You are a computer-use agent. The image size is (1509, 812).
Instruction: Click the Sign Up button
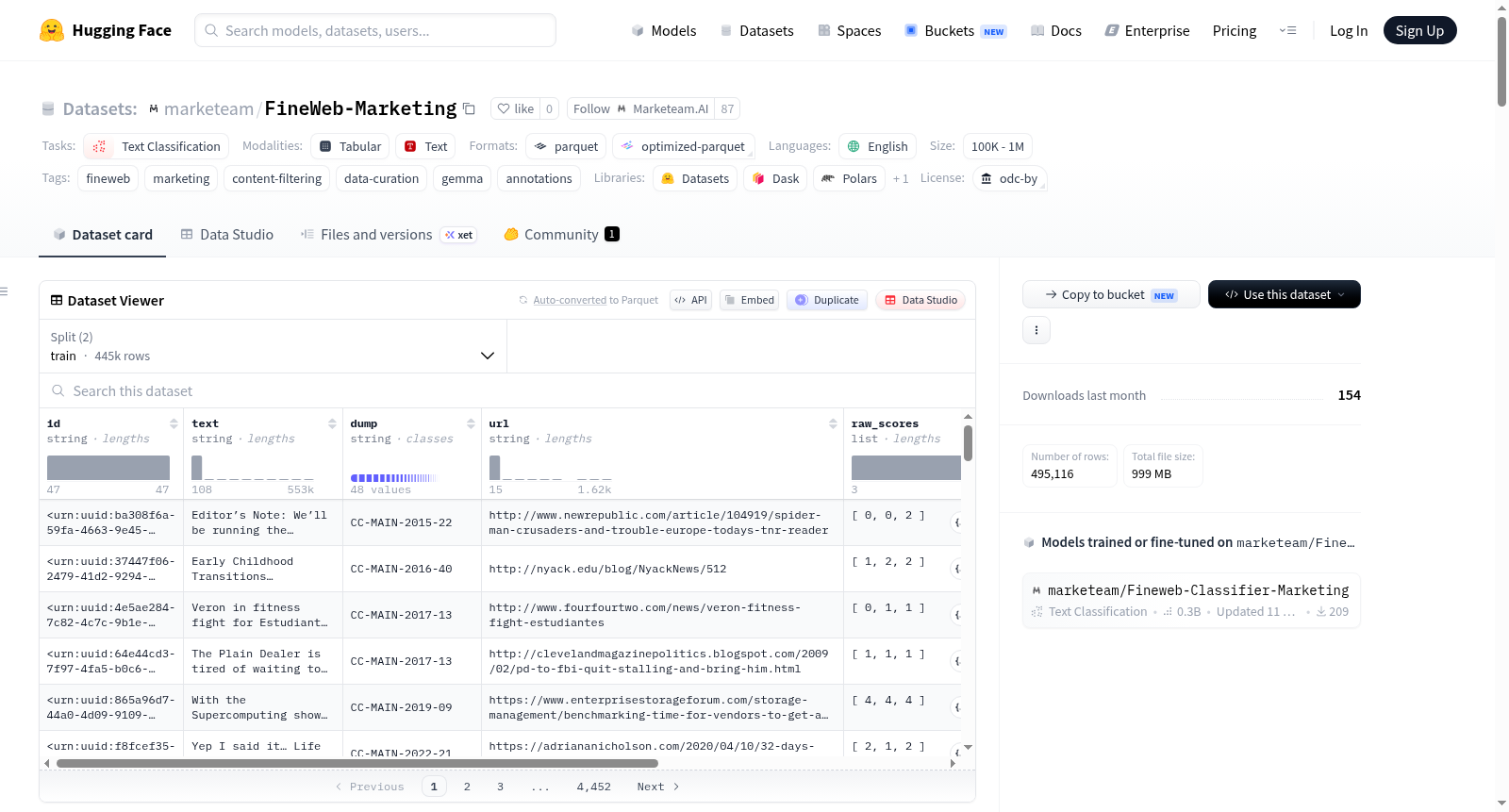(x=1419, y=30)
